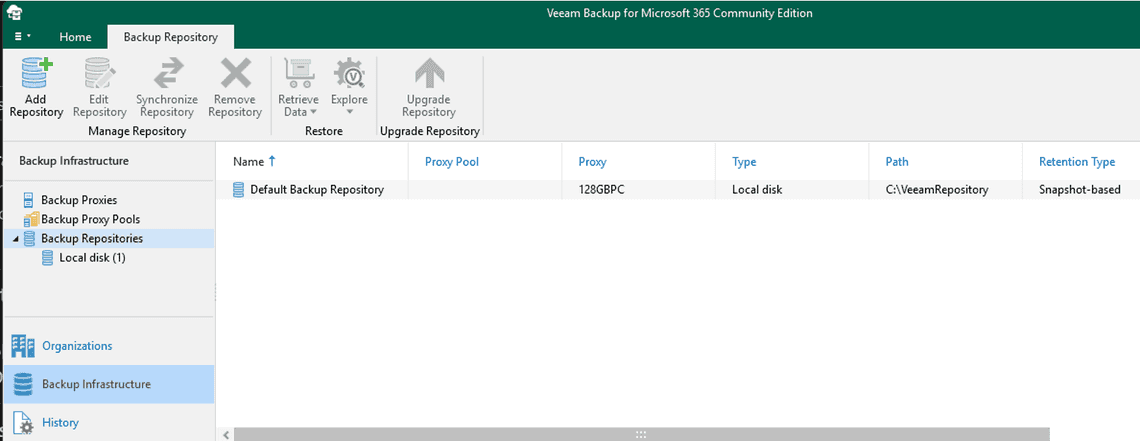
Task: Select the Backup Repositories tree node
Action: click(92, 238)
